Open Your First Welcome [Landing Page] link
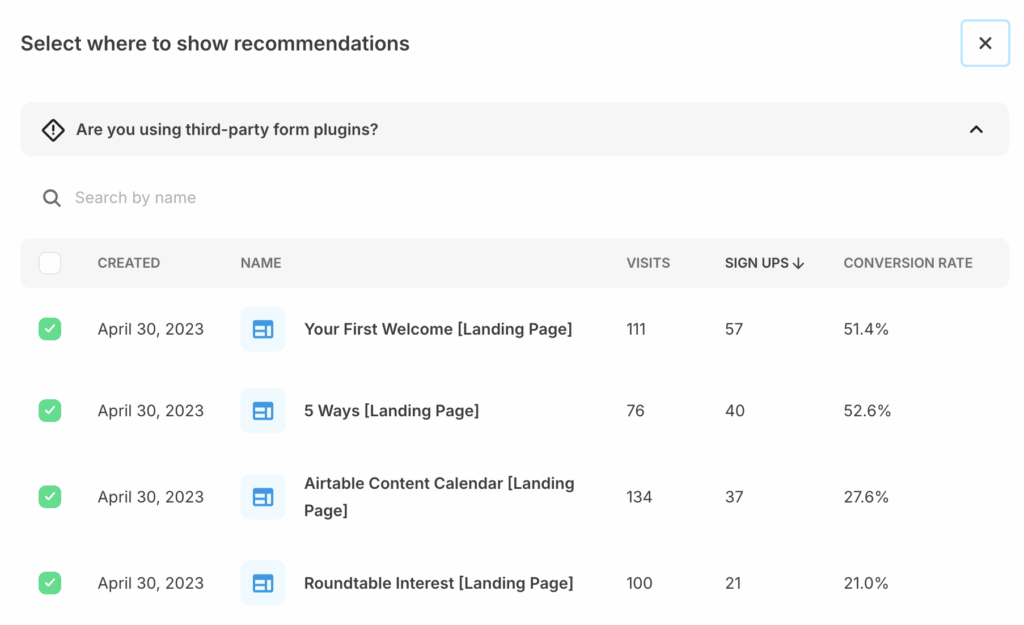Viewport: 1024px width, 625px height. tap(438, 329)
